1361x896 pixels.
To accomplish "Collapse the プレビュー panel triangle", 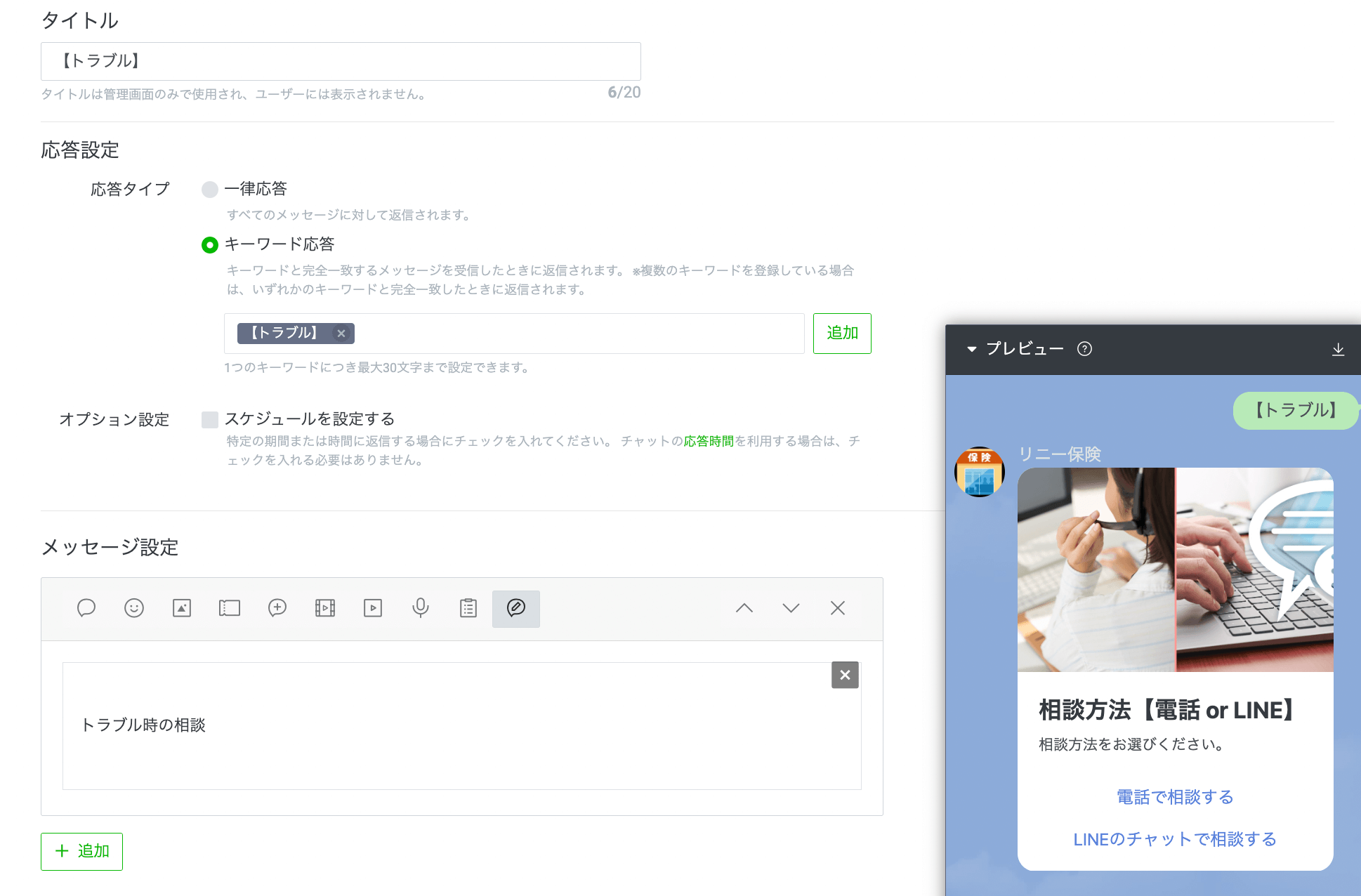I will [972, 349].
